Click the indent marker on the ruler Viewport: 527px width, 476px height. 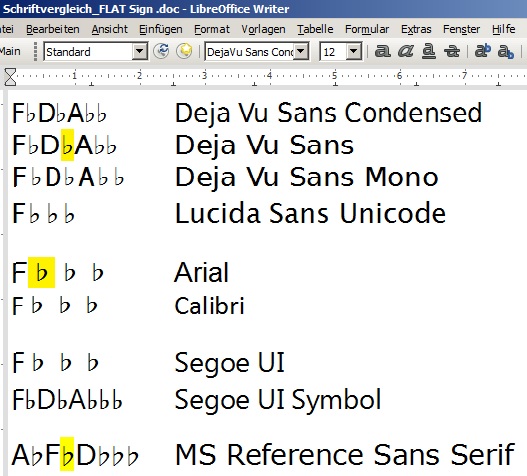(x=10, y=77)
